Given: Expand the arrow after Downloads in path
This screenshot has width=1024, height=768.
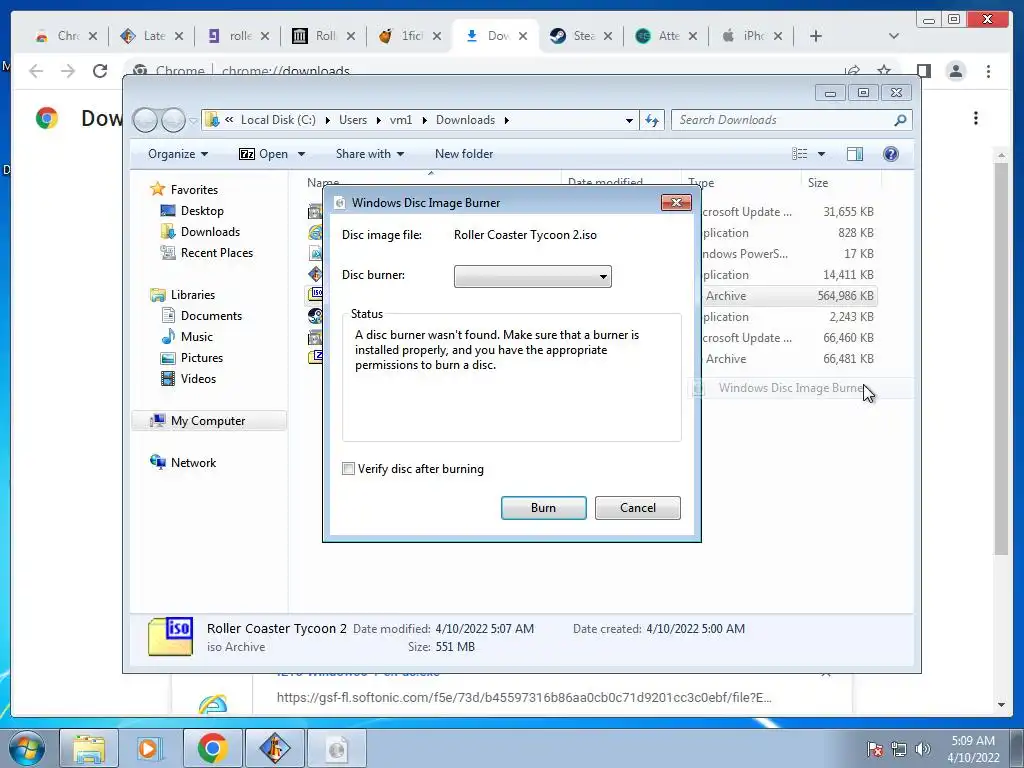Looking at the screenshot, I should tap(506, 120).
